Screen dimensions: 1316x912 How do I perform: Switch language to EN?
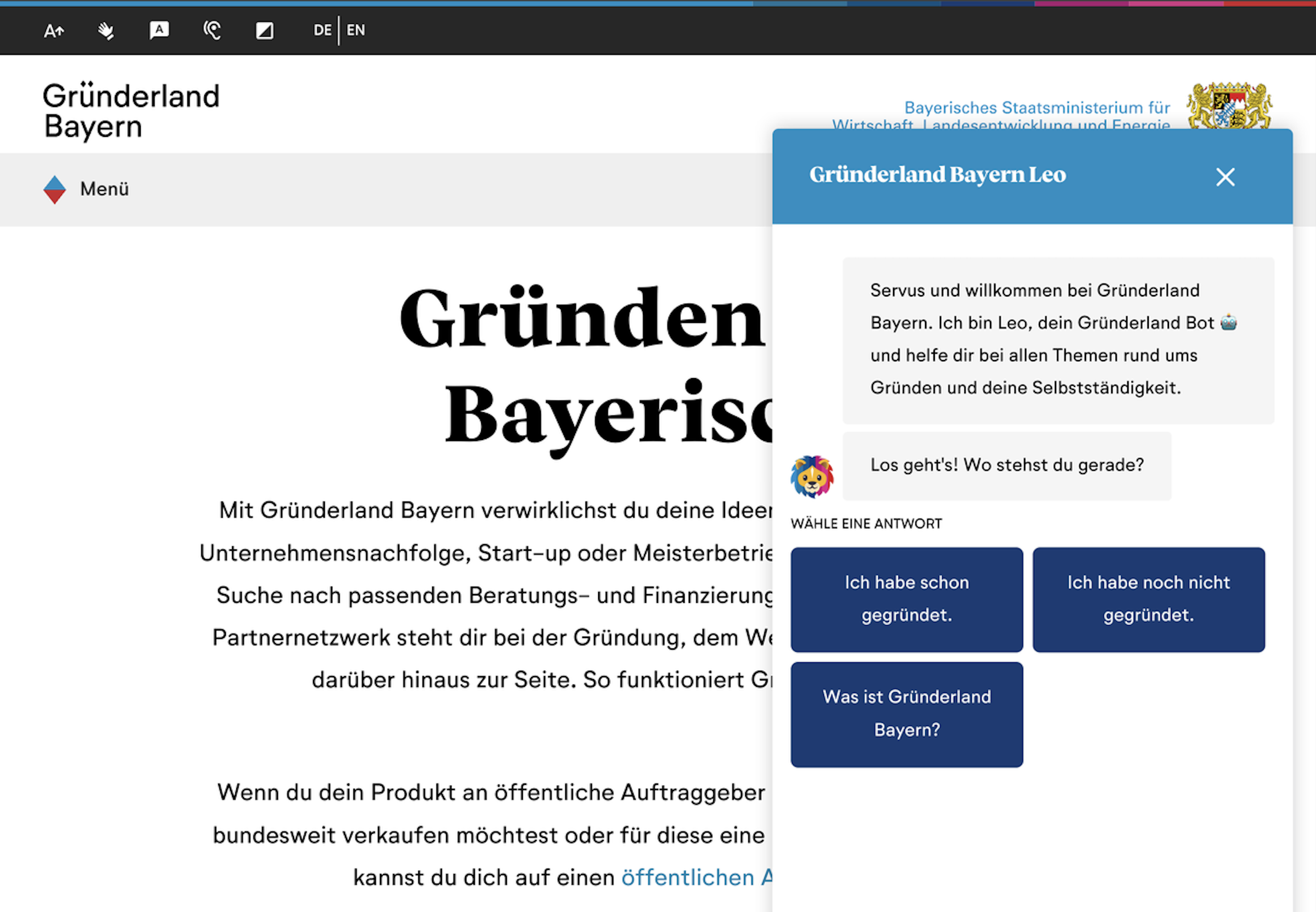(x=356, y=30)
